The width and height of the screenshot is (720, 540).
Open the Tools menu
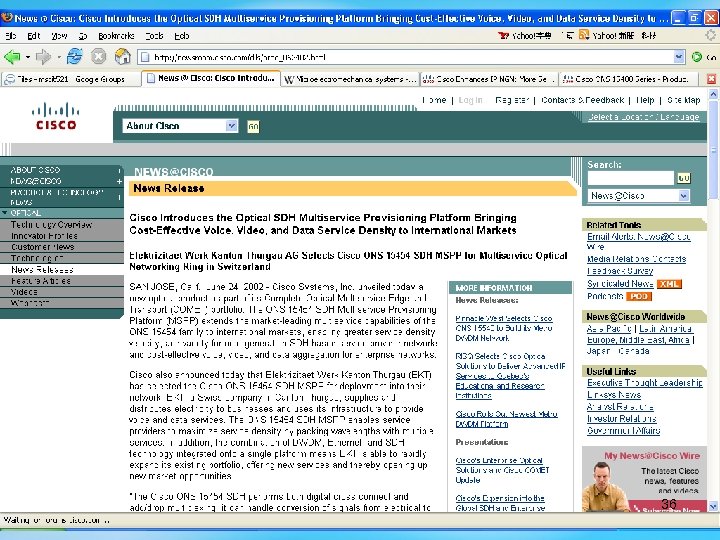pyautogui.click(x=154, y=36)
